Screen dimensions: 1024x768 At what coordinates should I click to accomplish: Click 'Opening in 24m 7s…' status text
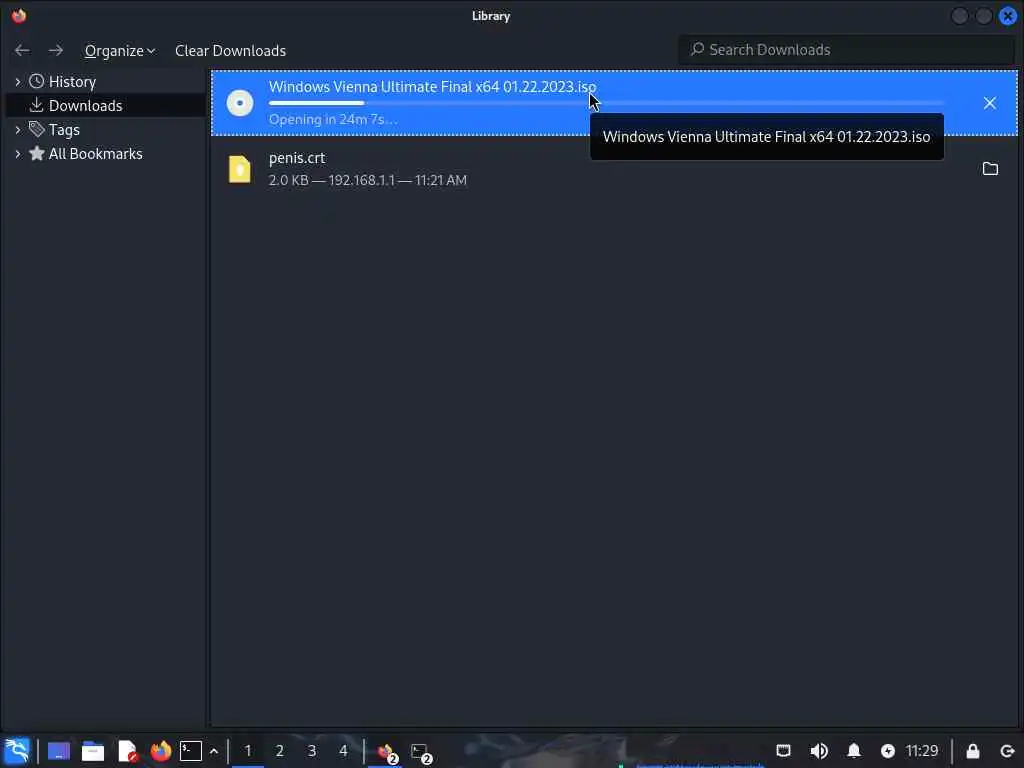click(x=333, y=120)
